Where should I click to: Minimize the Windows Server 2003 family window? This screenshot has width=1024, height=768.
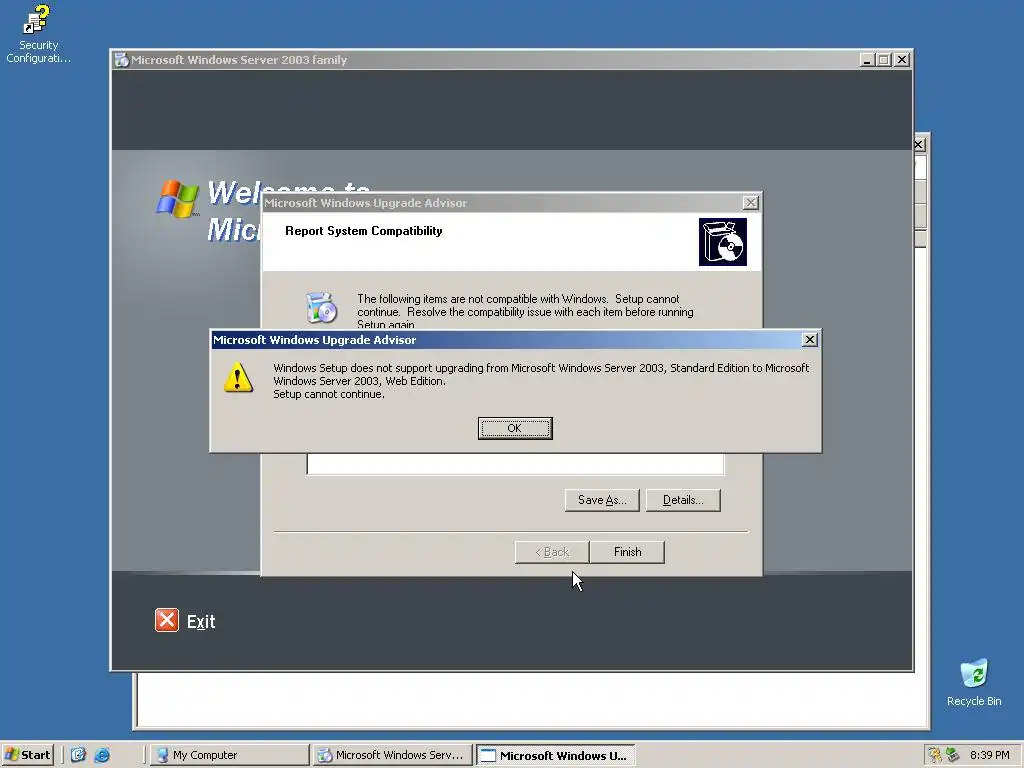(x=867, y=60)
